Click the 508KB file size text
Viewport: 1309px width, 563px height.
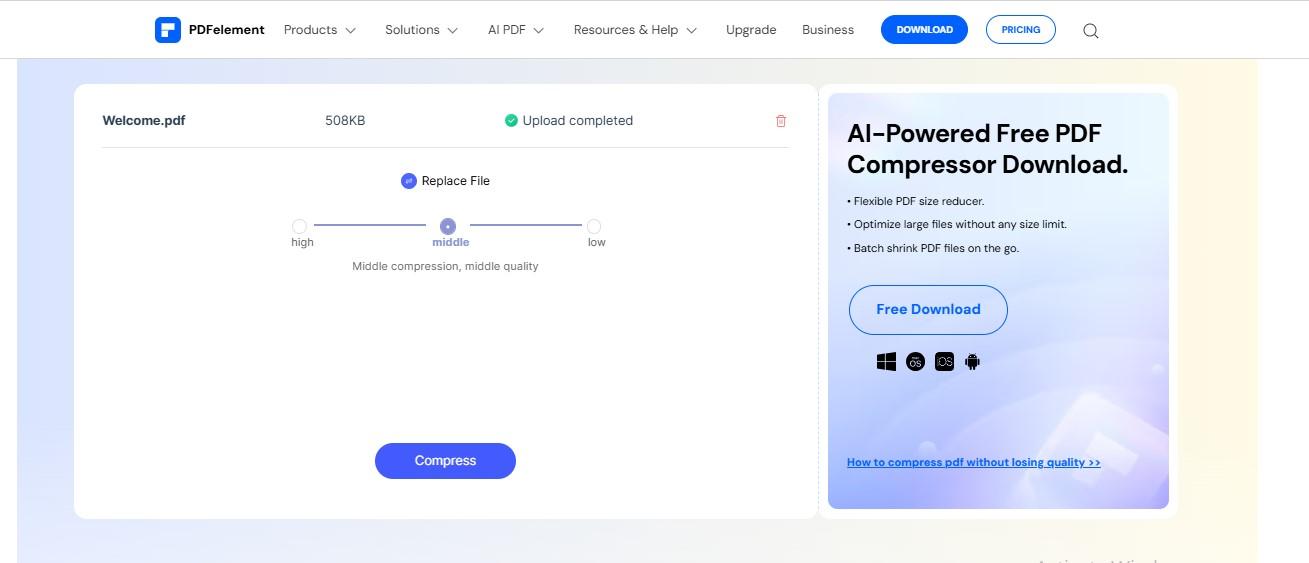345,121
